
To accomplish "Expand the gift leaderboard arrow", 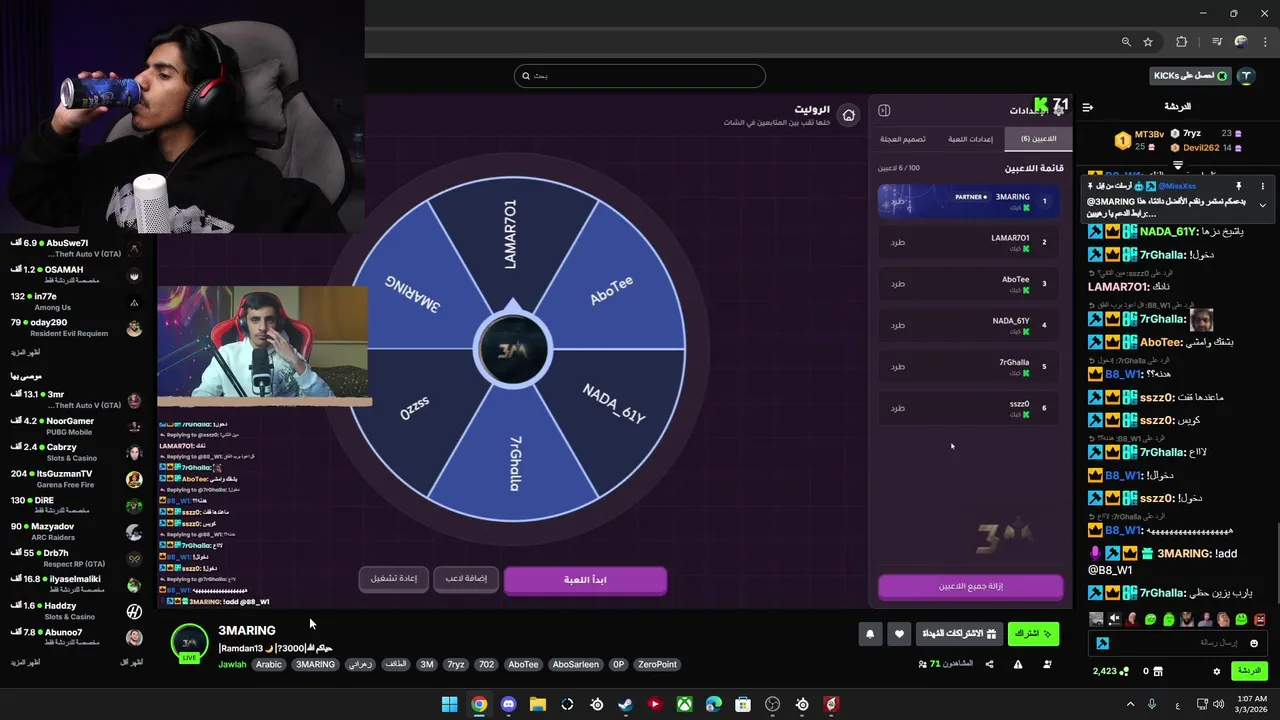I will (1178, 165).
